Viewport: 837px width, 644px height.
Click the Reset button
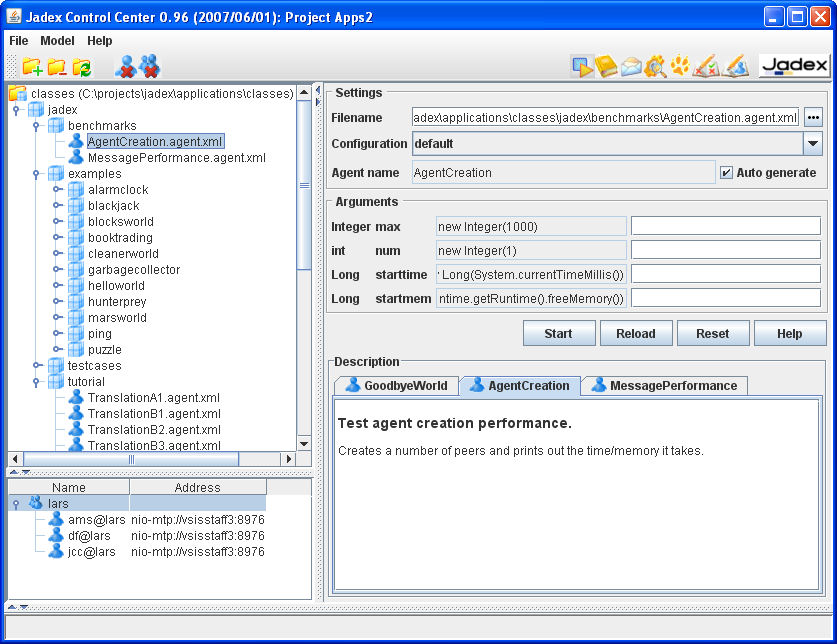tap(713, 333)
